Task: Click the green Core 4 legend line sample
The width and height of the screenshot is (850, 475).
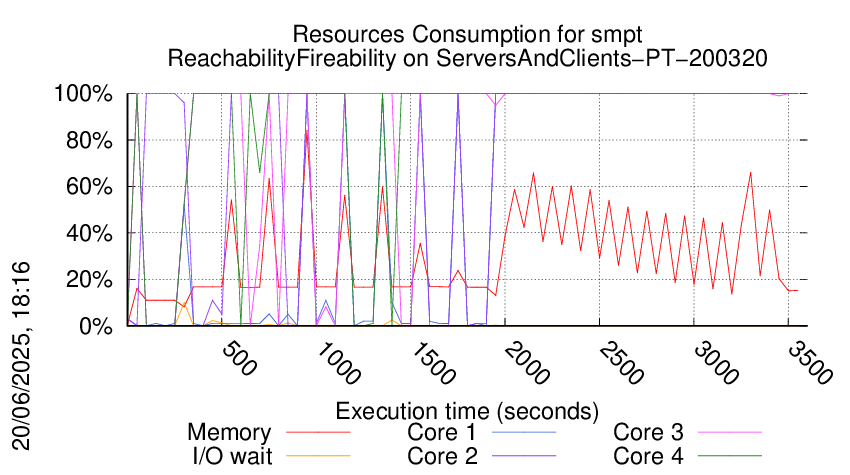Action: pos(730,456)
